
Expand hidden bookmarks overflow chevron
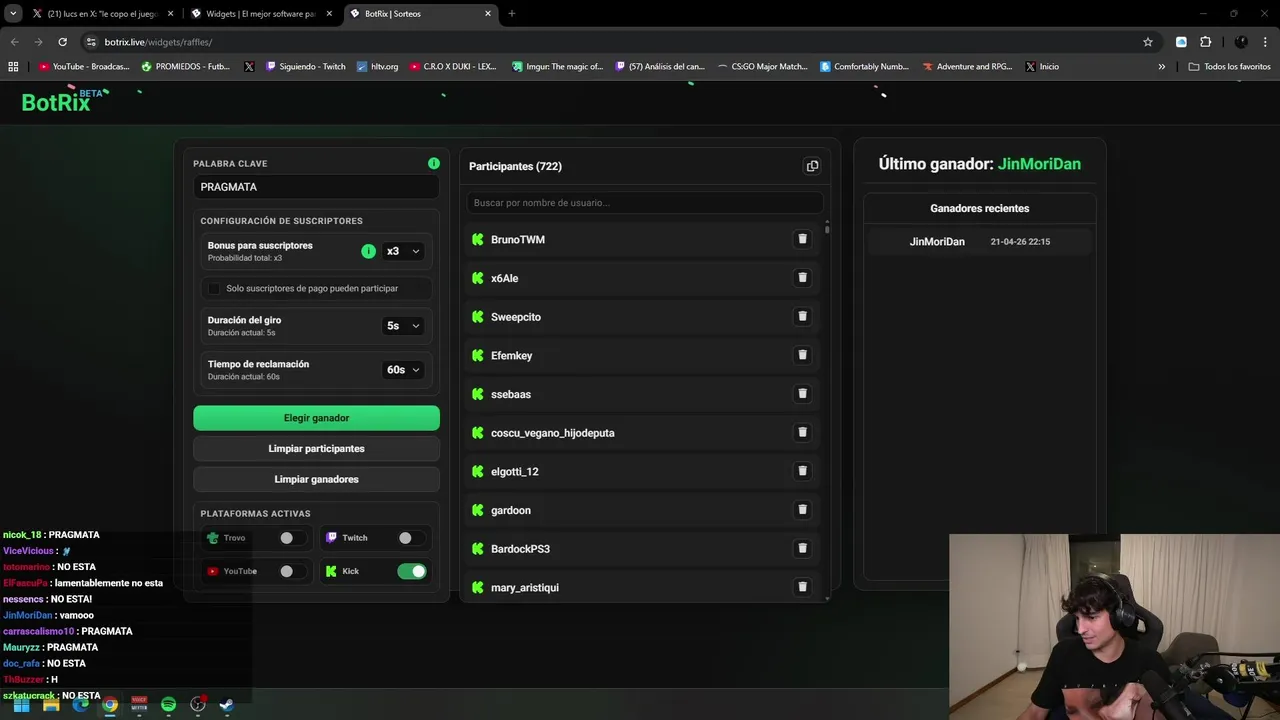tap(1162, 67)
